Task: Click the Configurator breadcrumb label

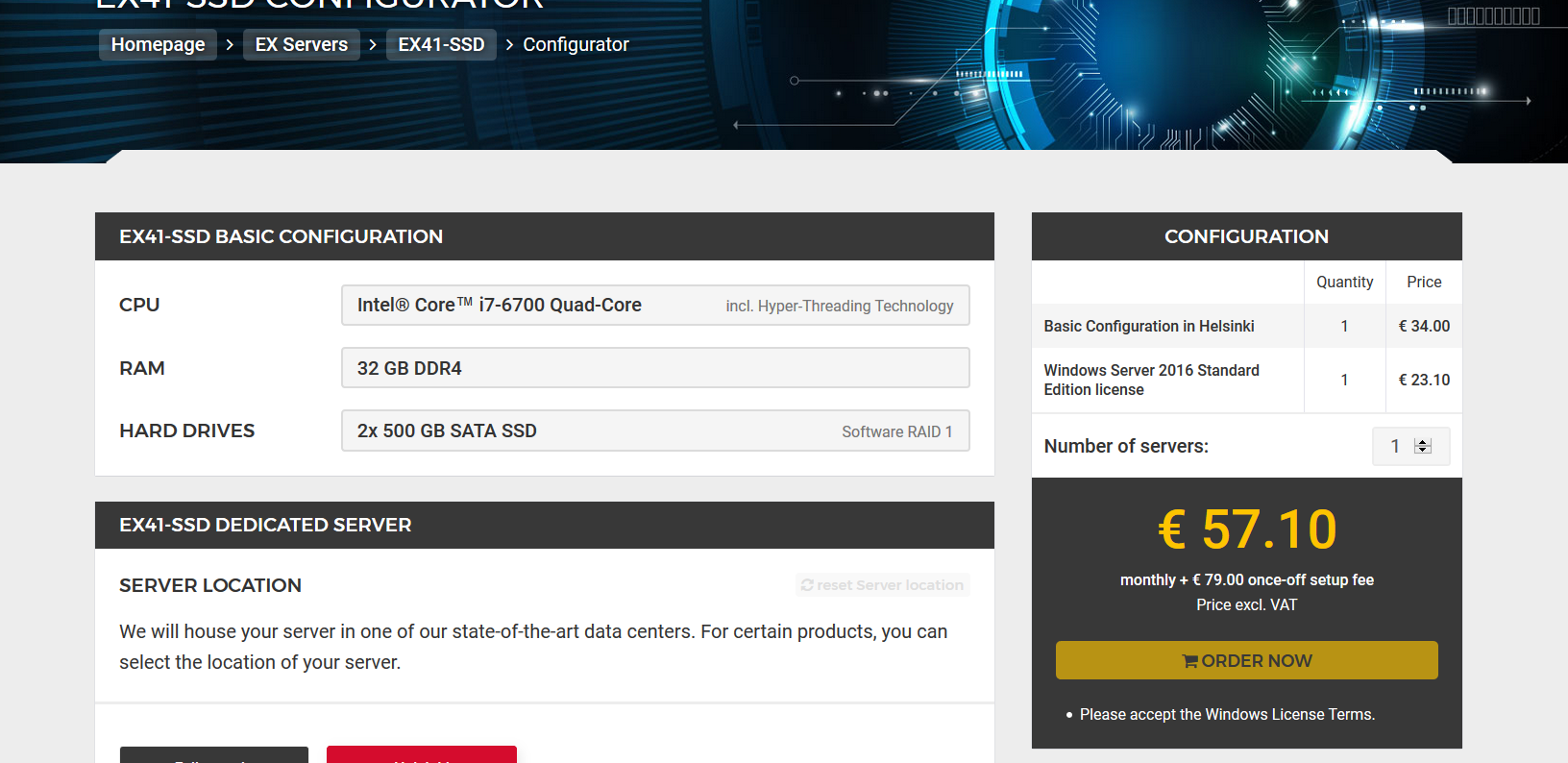Action: pyautogui.click(x=576, y=44)
